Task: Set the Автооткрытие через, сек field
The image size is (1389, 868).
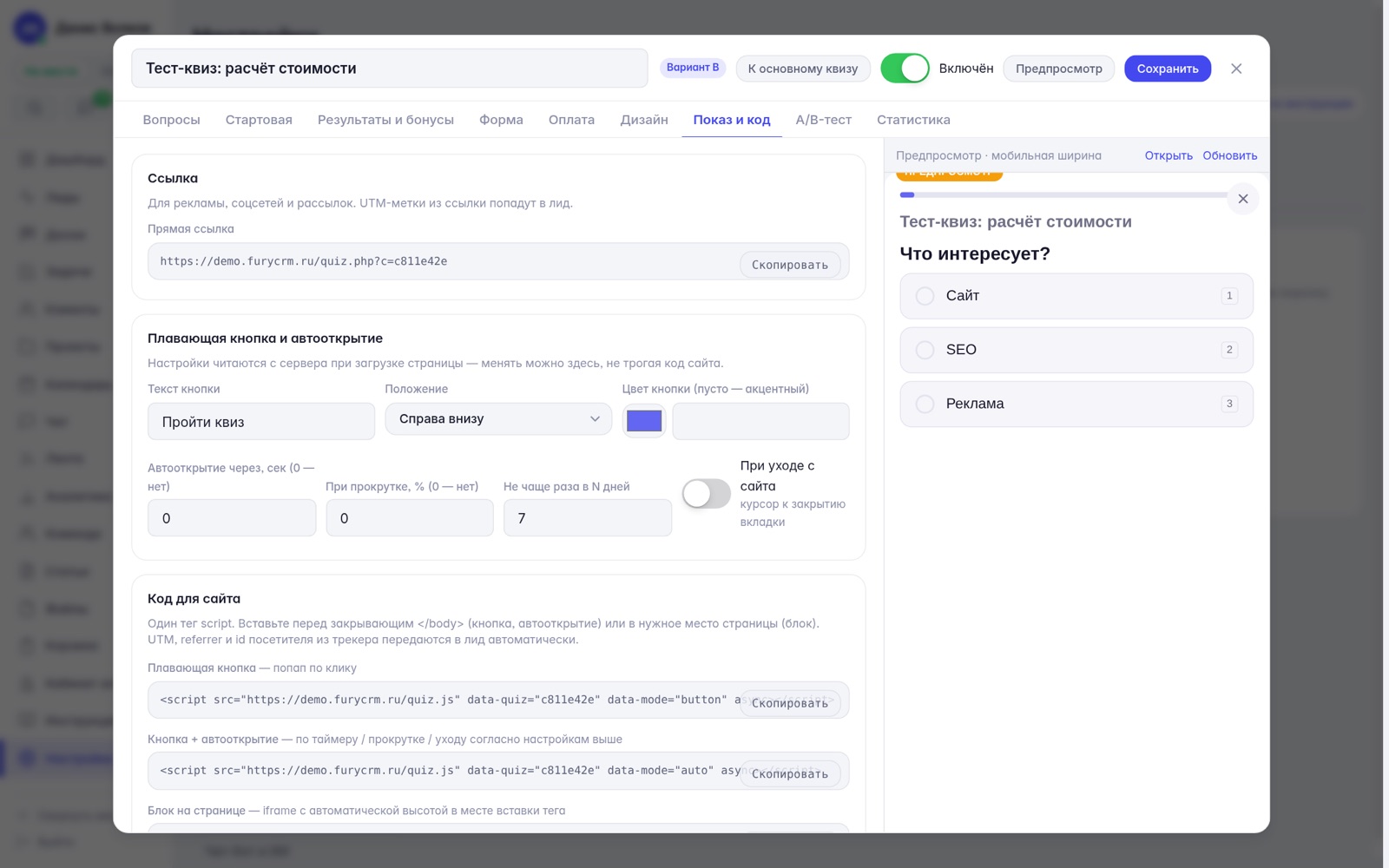Action: (232, 518)
